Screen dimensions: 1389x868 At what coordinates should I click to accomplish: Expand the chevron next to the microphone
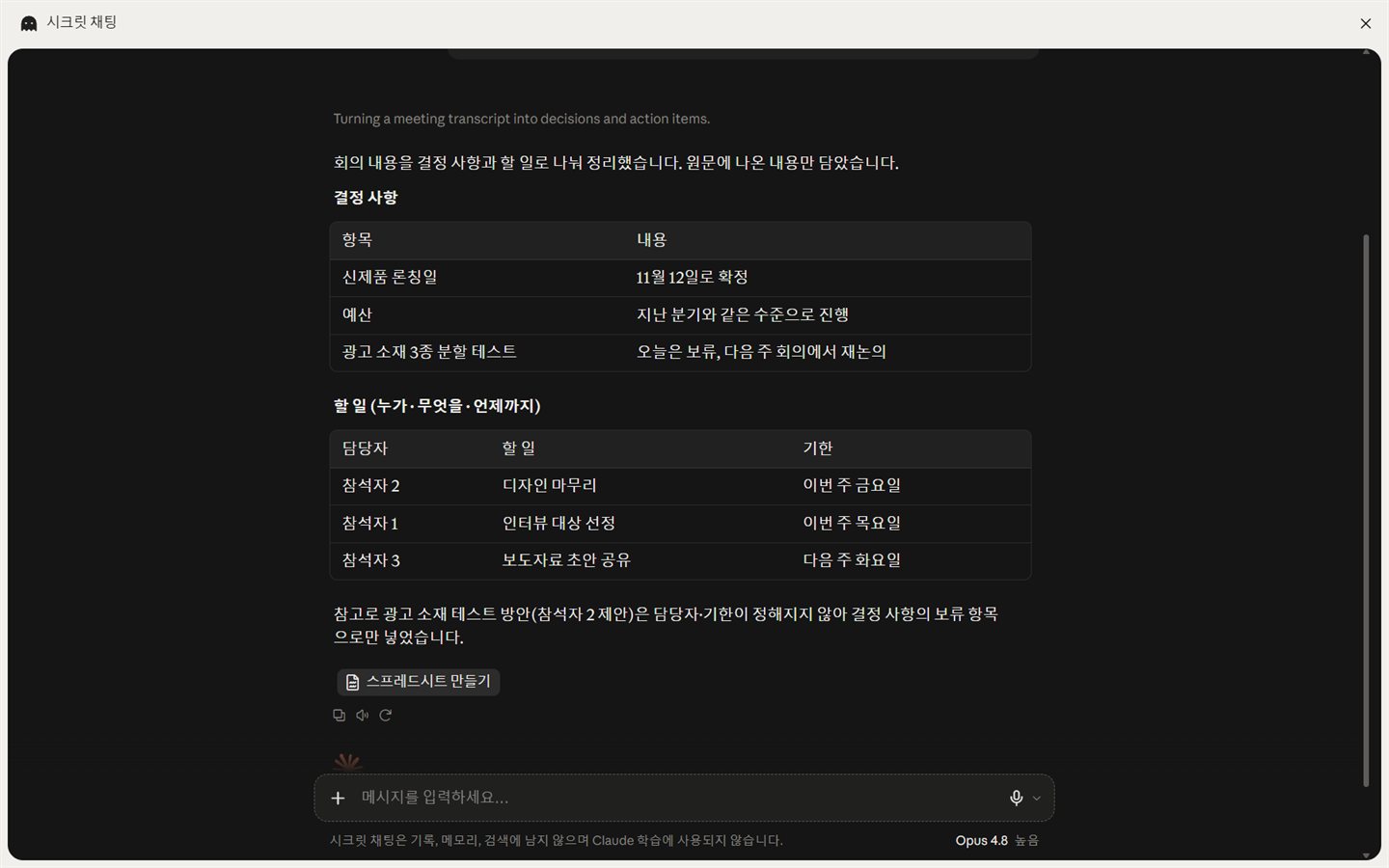[x=1037, y=798]
